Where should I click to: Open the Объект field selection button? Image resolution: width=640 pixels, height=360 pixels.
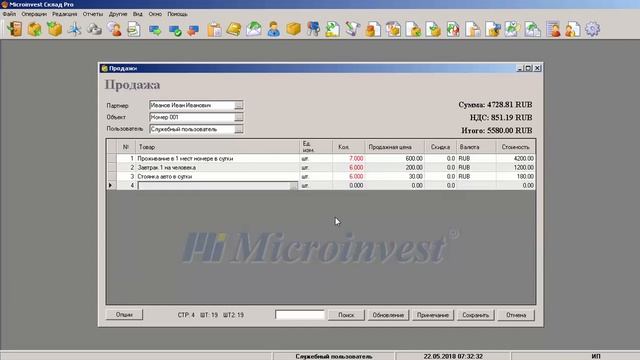click(x=239, y=117)
